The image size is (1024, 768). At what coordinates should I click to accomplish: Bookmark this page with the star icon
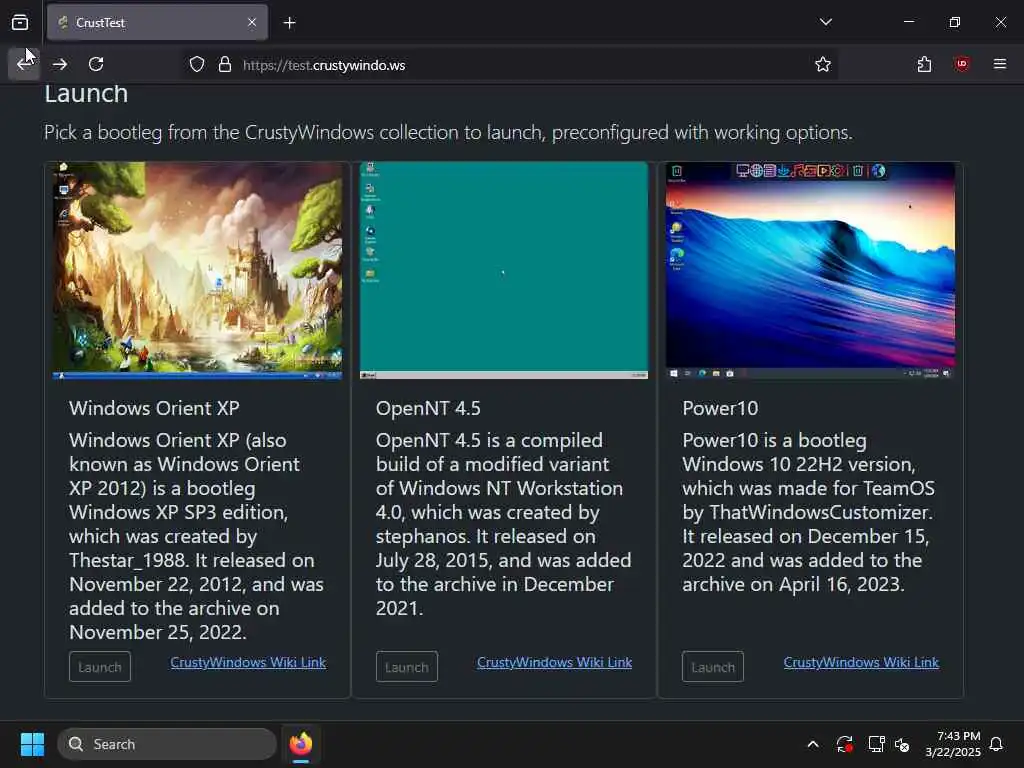coord(823,65)
